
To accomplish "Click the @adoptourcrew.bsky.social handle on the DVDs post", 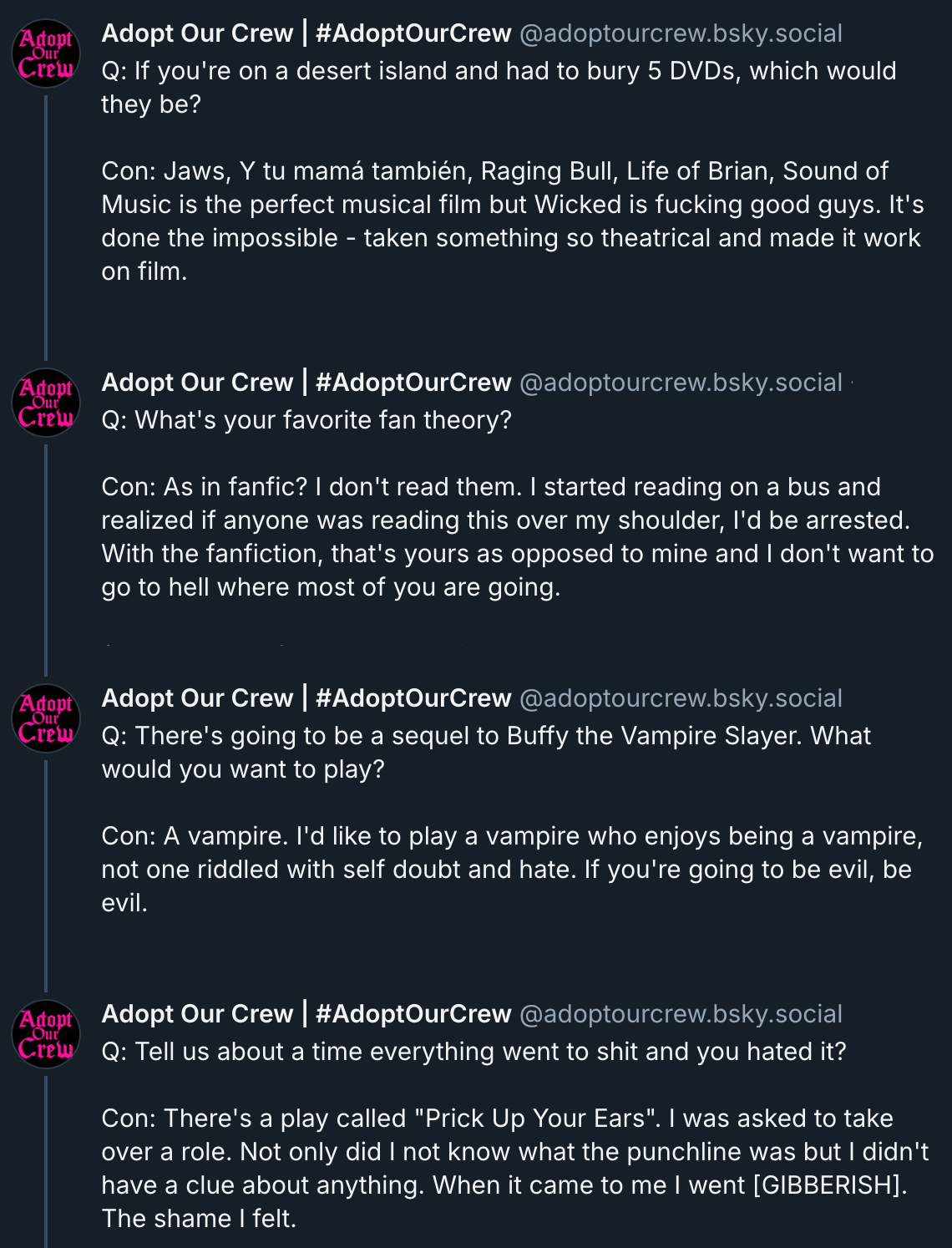I will (x=681, y=33).
